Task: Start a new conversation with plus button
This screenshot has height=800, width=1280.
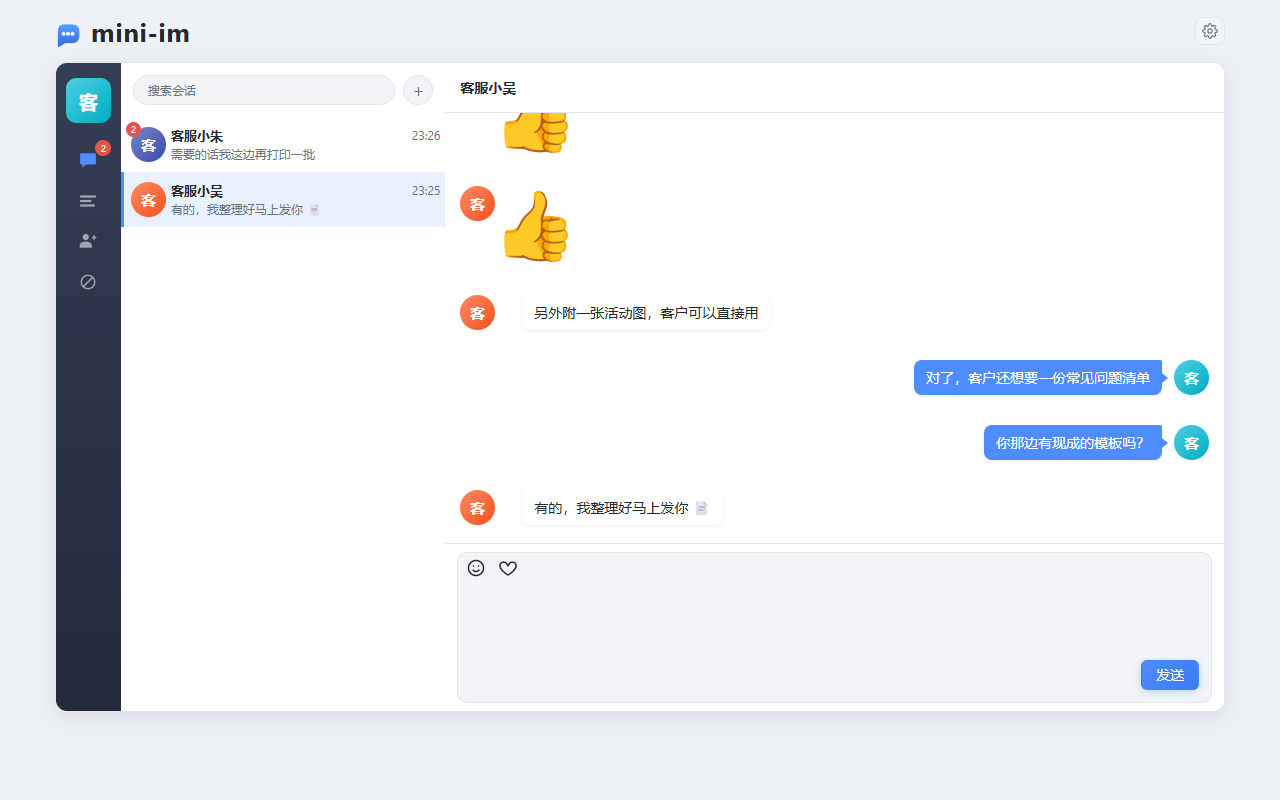Action: click(x=418, y=90)
